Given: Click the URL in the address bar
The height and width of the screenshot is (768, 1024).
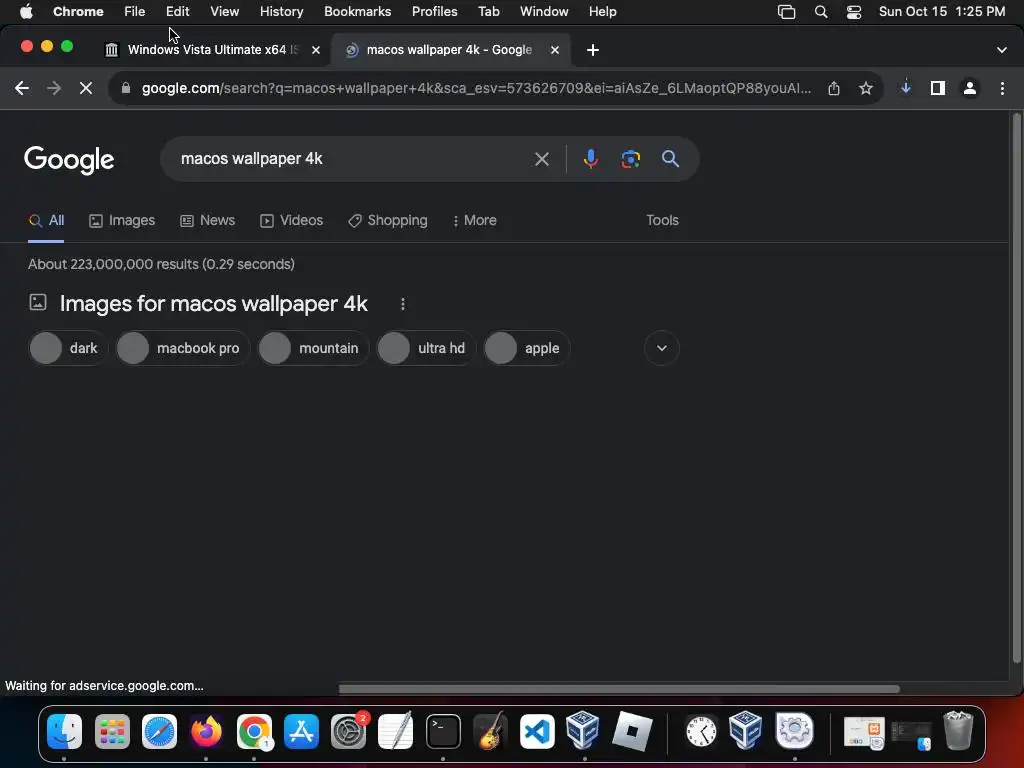Looking at the screenshot, I should click(x=476, y=88).
